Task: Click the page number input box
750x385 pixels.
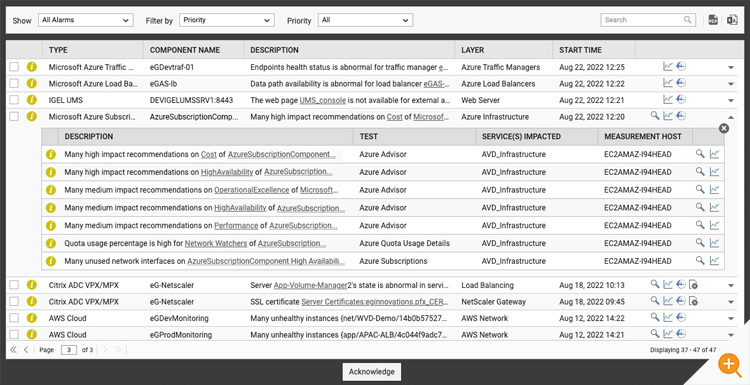Action: click(x=69, y=350)
